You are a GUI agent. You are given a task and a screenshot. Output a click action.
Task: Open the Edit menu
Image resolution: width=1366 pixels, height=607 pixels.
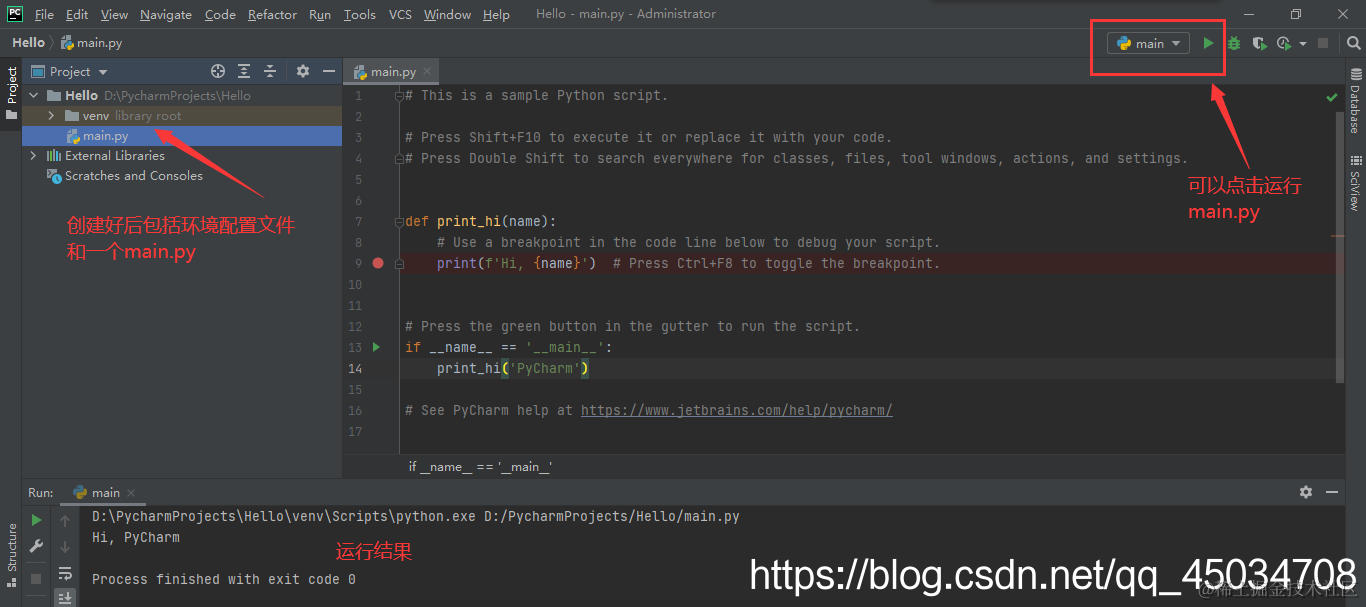[77, 14]
